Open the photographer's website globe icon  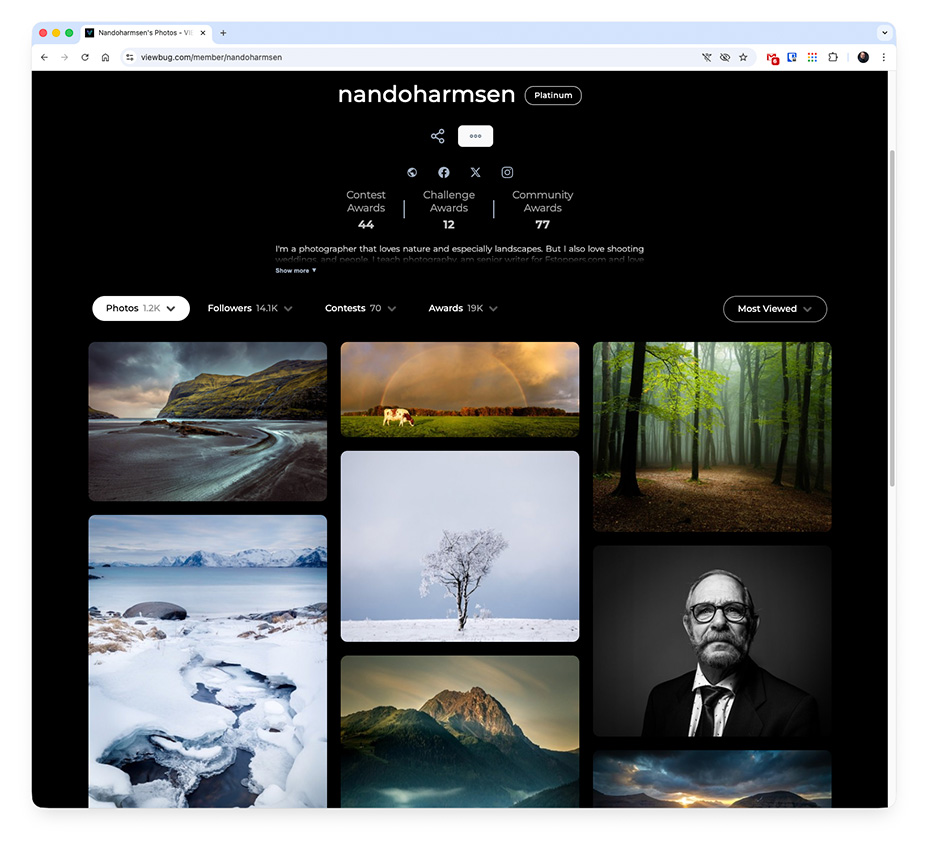click(x=412, y=173)
